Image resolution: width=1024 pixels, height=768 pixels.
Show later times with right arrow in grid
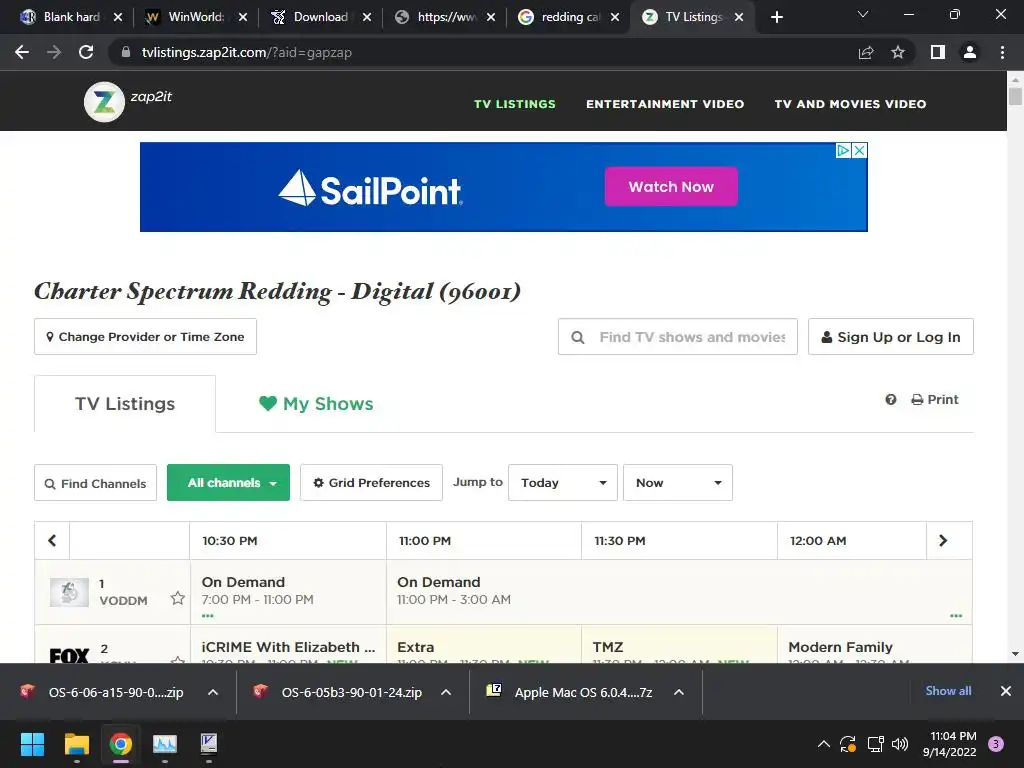(x=943, y=540)
